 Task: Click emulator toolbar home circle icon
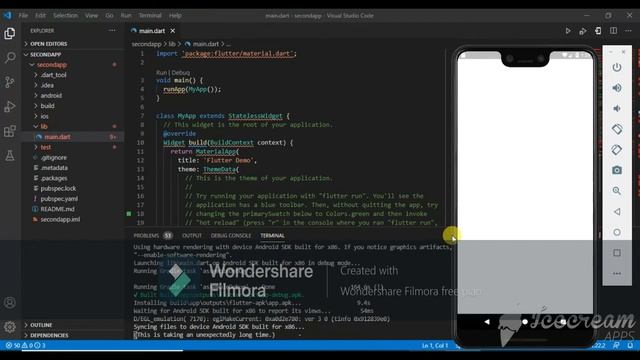tap(617, 232)
